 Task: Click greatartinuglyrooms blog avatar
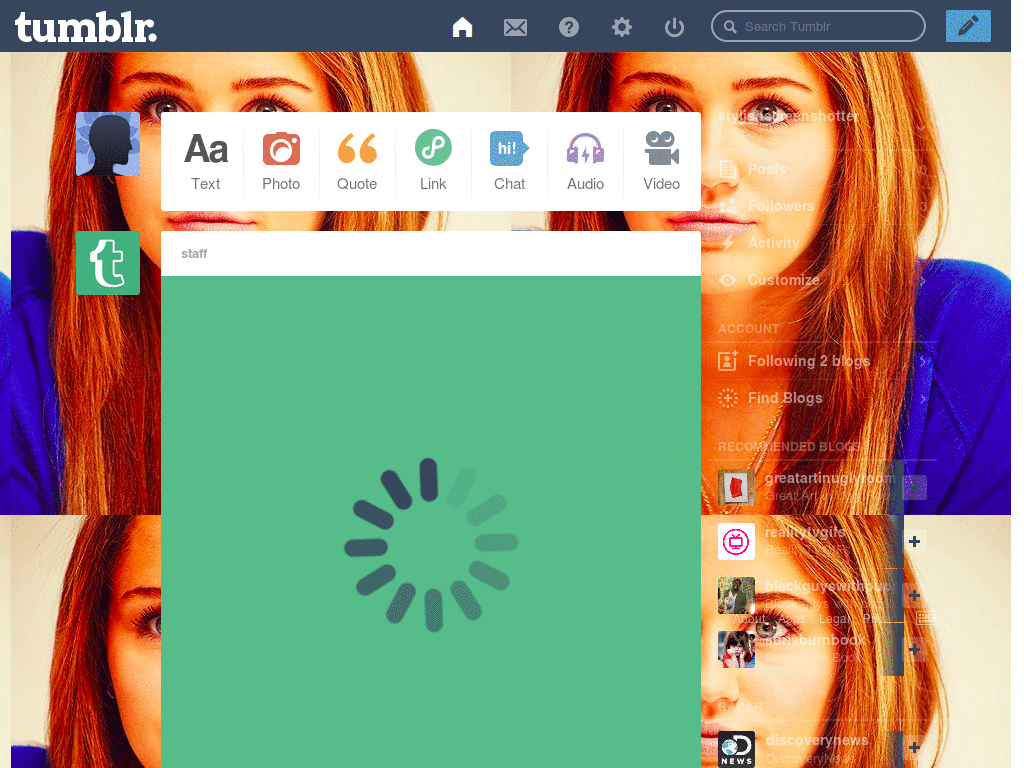coord(736,487)
